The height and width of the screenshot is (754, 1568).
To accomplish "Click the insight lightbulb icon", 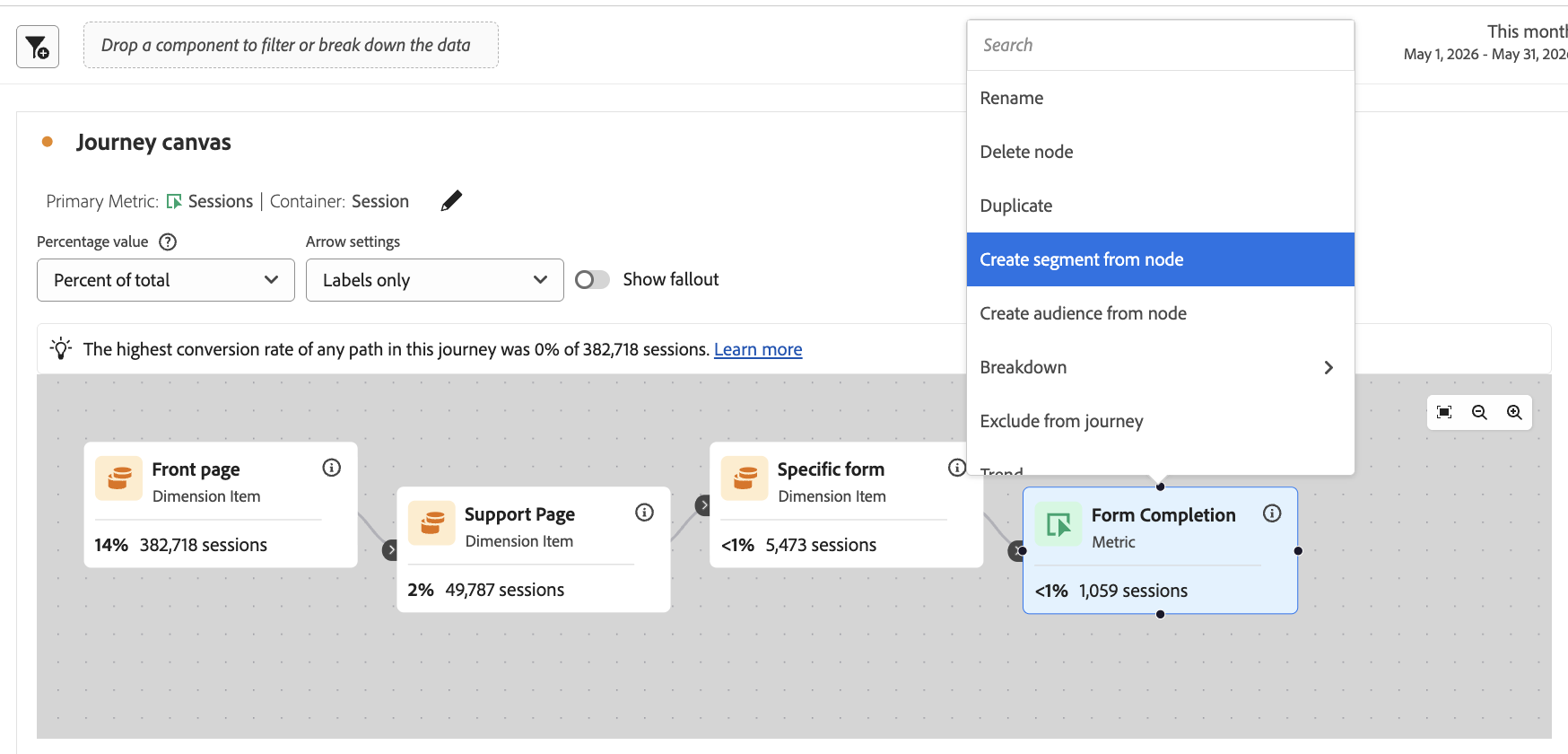I will click(x=61, y=348).
